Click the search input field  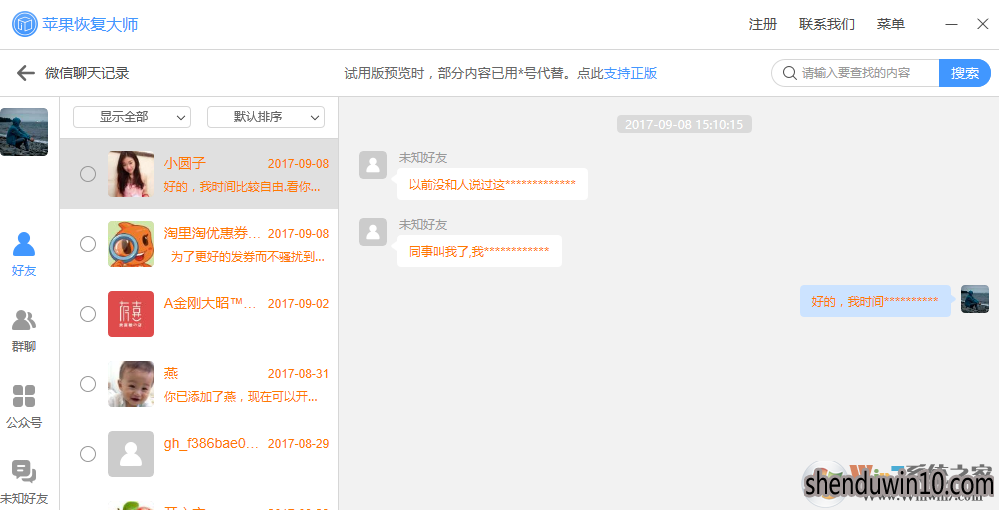coord(856,73)
